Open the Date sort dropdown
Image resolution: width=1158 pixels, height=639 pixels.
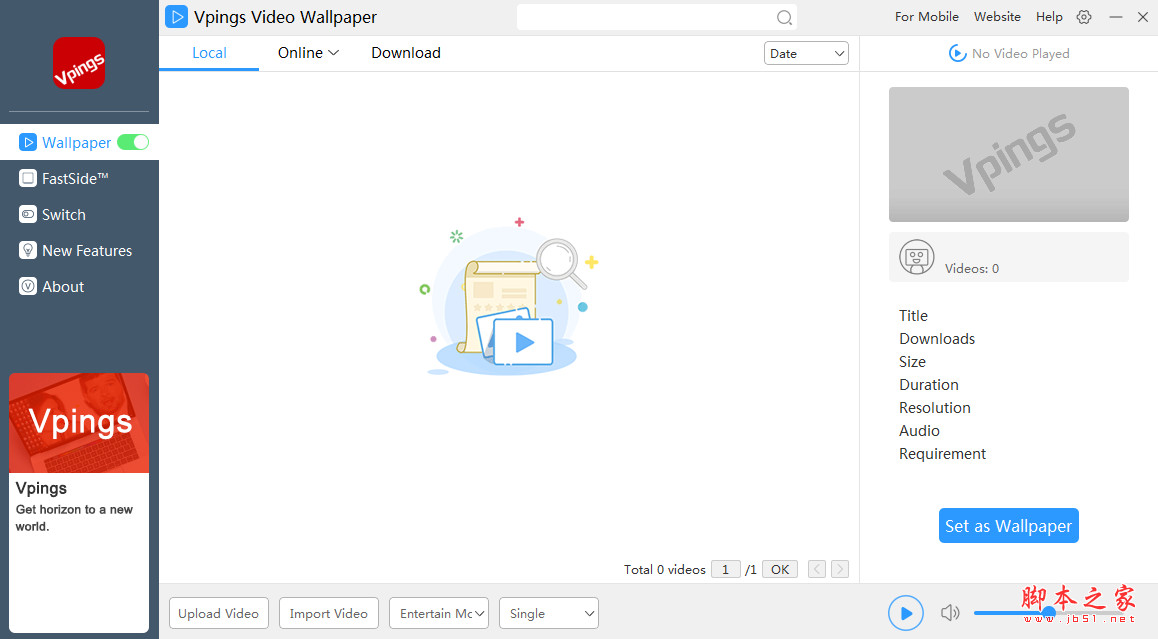coord(806,53)
